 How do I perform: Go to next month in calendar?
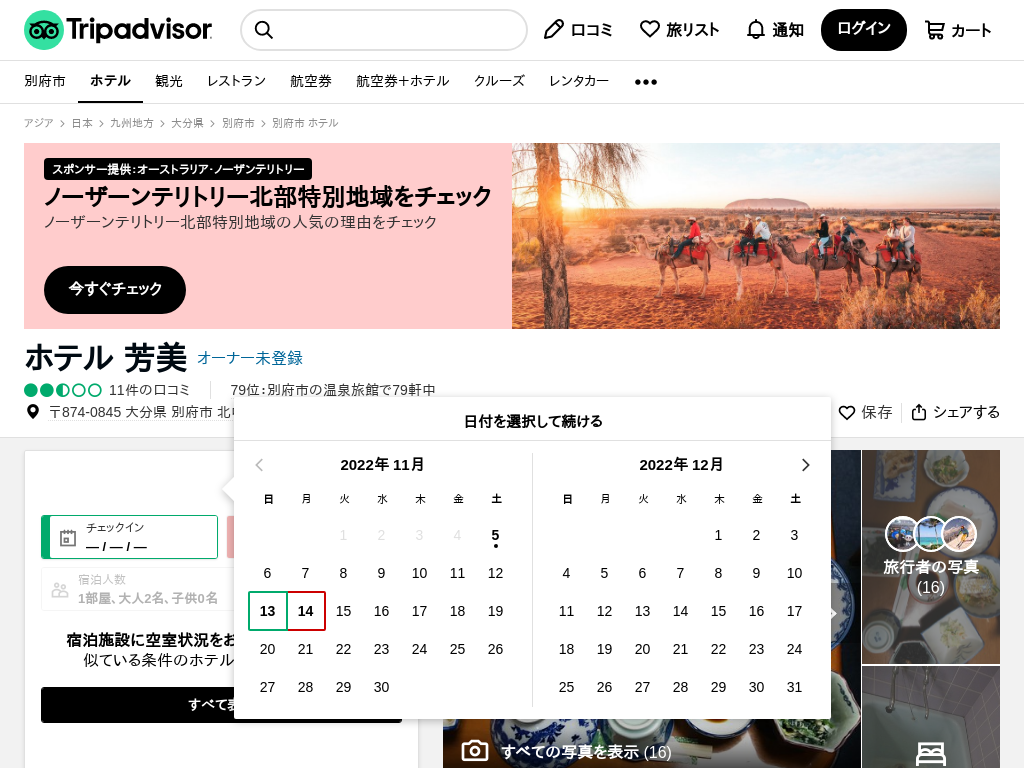806,465
